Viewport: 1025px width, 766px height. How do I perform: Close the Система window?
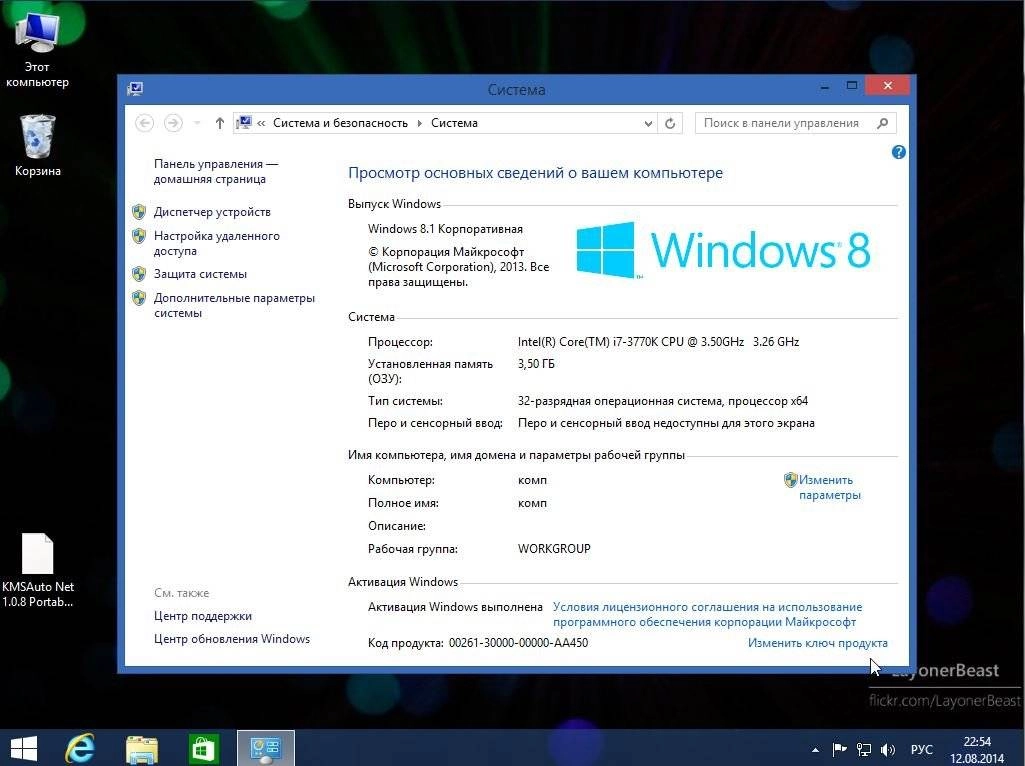tap(887, 86)
